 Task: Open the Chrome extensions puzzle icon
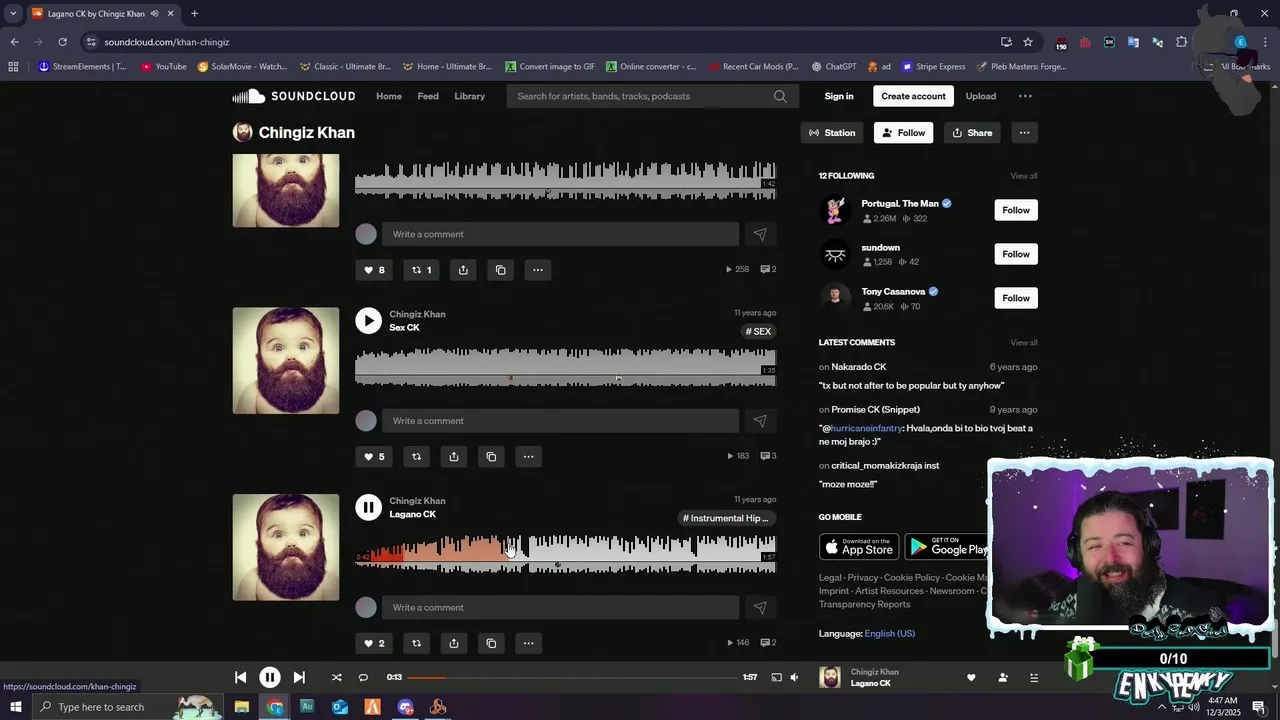point(1182,42)
